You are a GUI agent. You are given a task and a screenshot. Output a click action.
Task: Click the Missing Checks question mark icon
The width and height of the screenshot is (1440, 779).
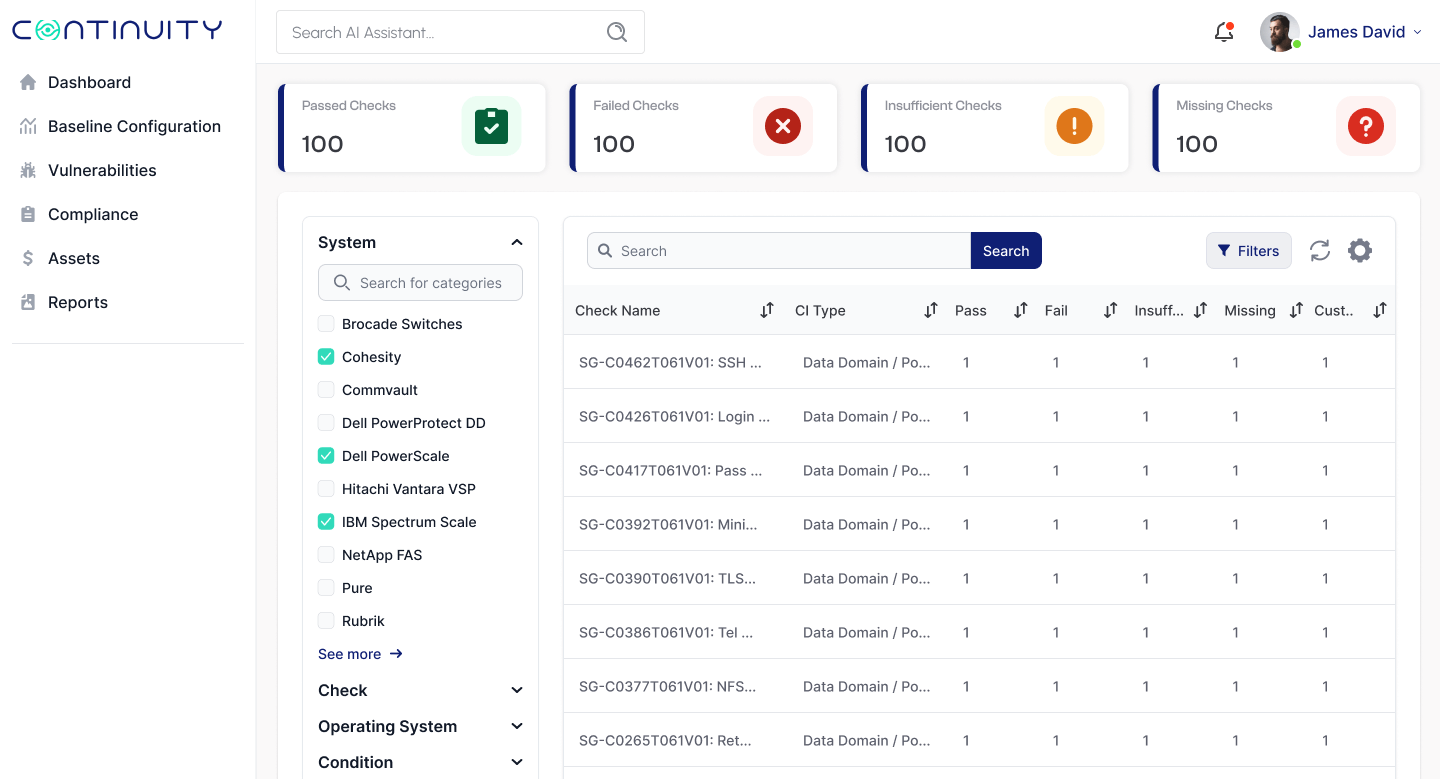tap(1365, 126)
